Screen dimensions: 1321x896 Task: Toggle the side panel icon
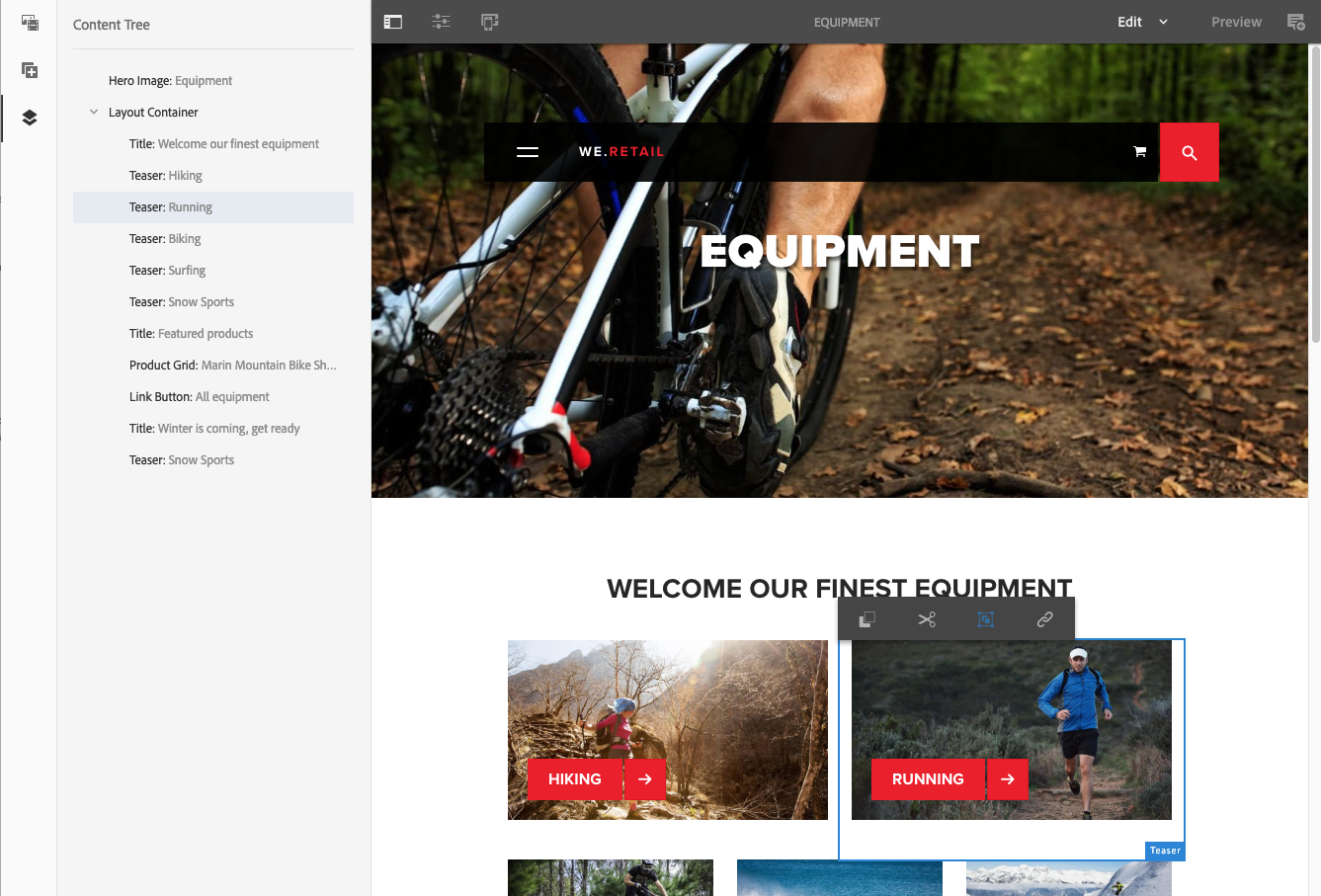(x=393, y=22)
